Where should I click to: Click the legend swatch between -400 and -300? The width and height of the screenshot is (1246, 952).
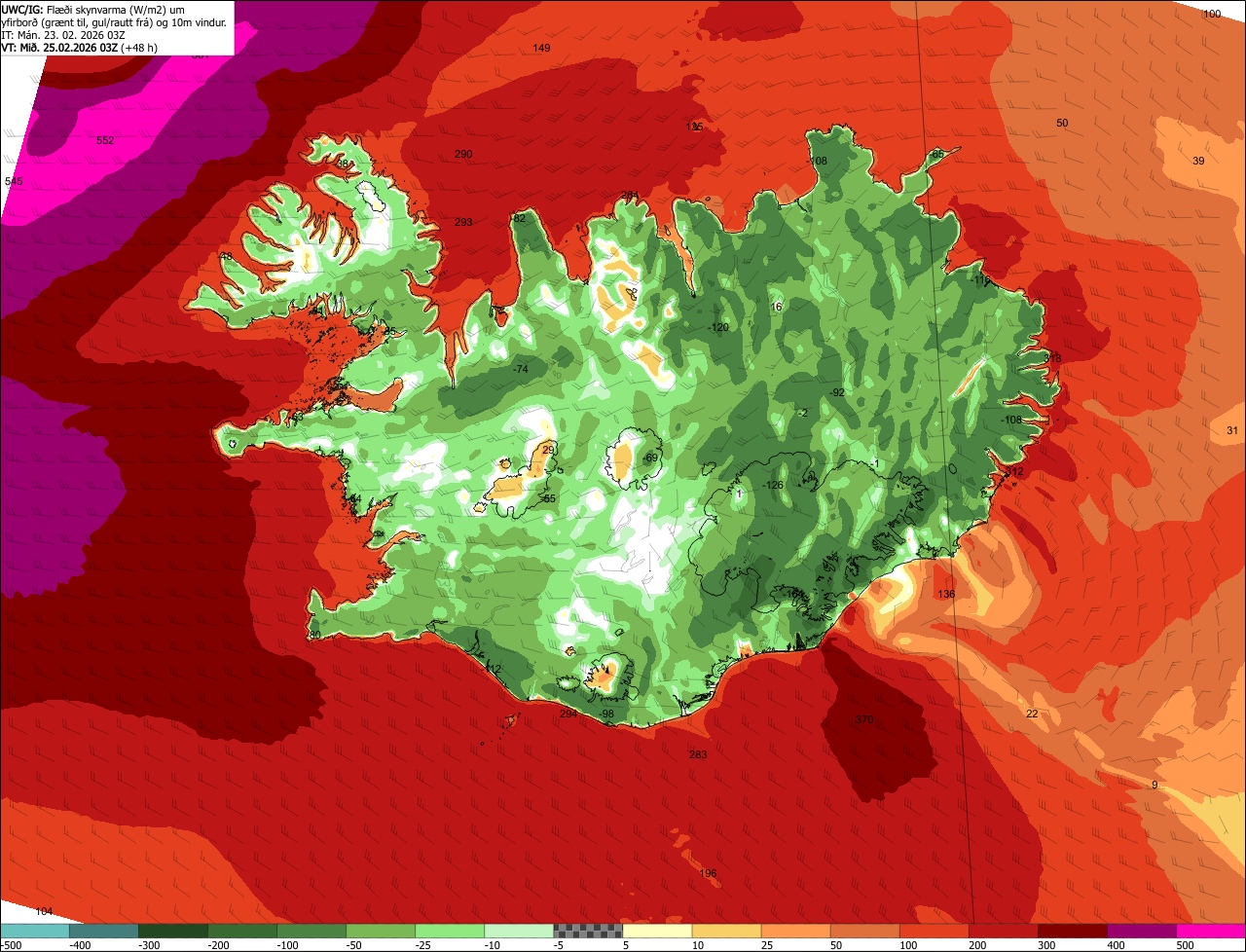(104, 931)
